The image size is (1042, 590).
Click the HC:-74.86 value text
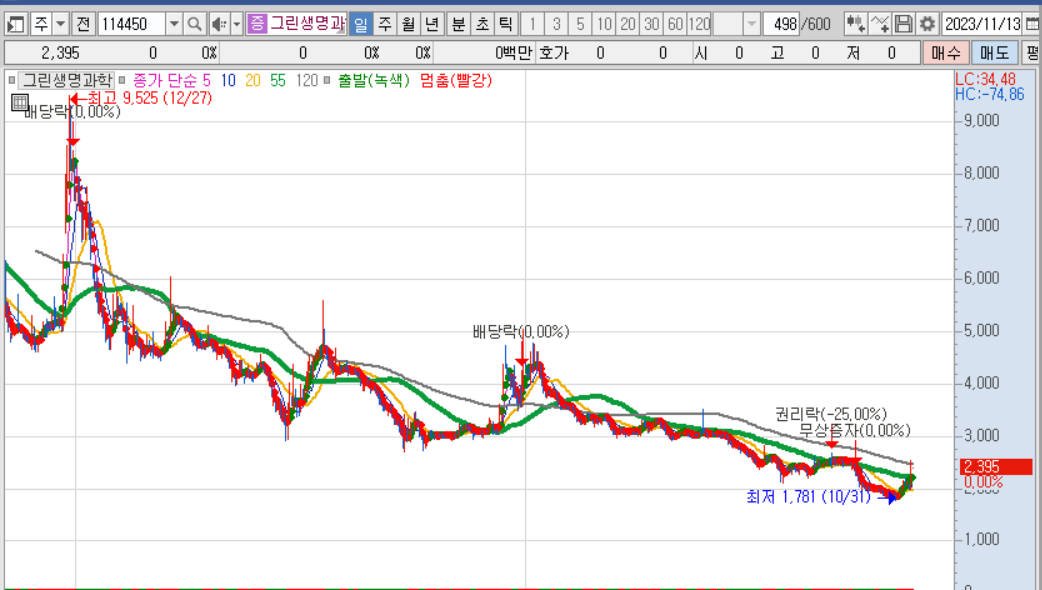pos(990,94)
